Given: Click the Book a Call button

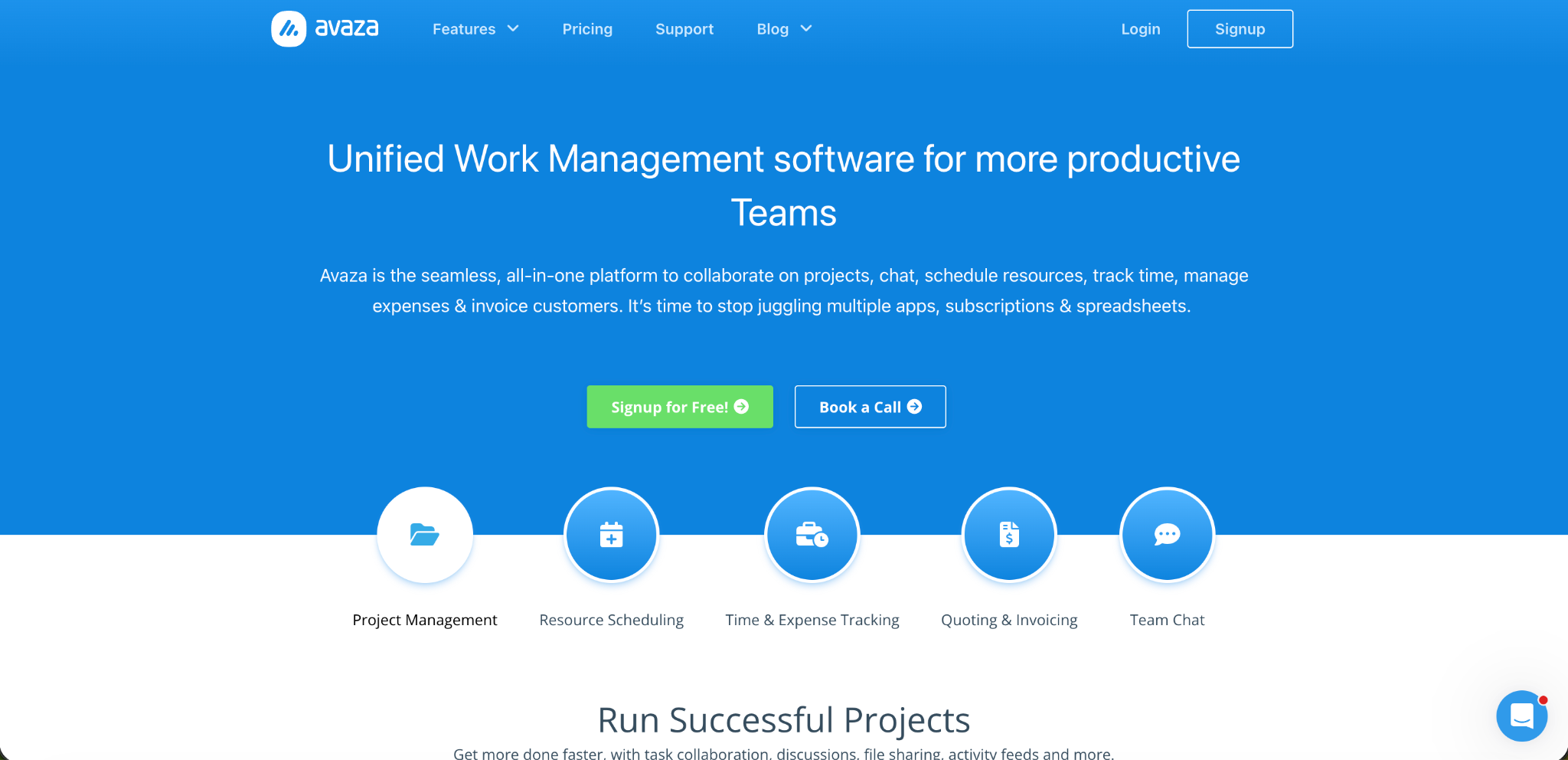Looking at the screenshot, I should (871, 407).
